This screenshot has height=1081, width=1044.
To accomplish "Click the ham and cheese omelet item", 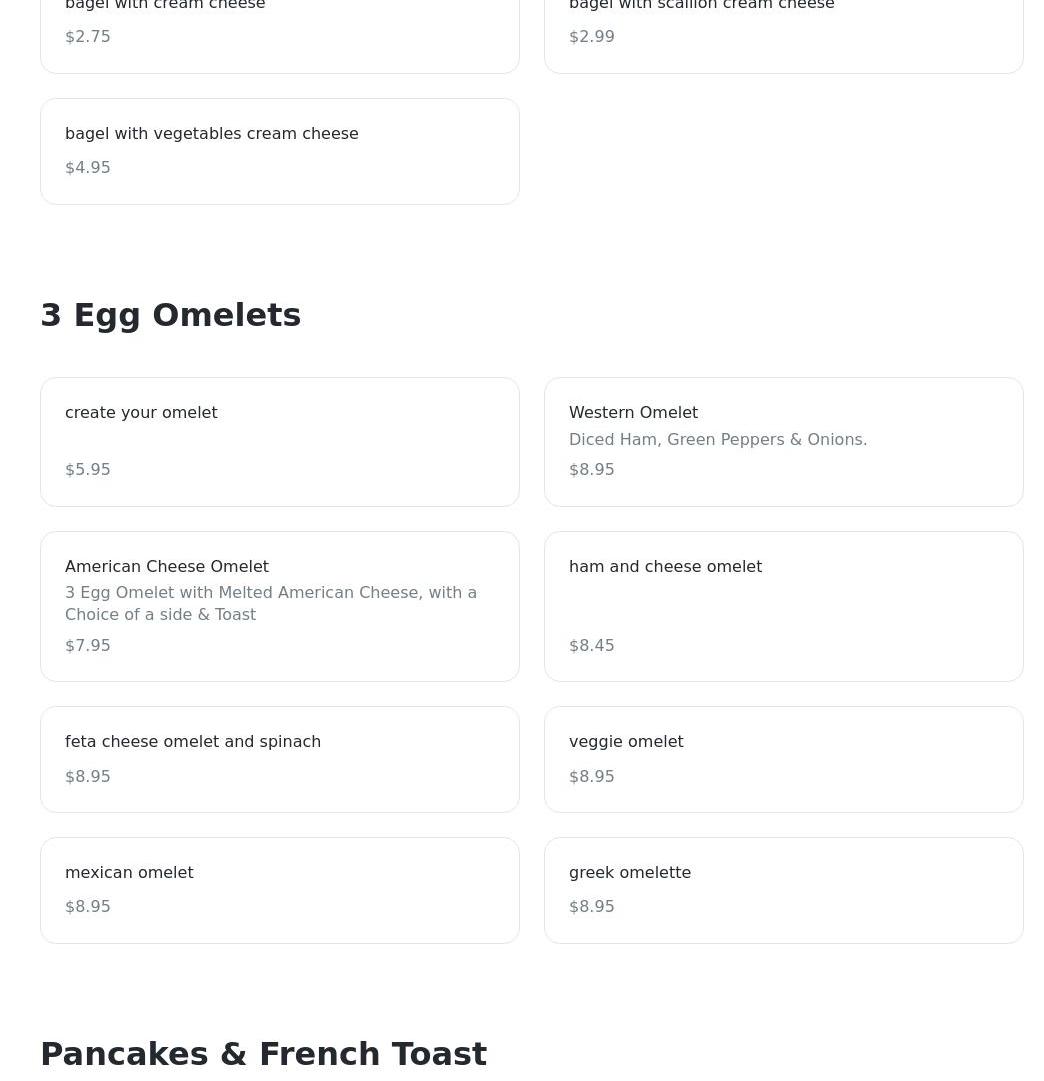I will pyautogui.click(x=783, y=607).
